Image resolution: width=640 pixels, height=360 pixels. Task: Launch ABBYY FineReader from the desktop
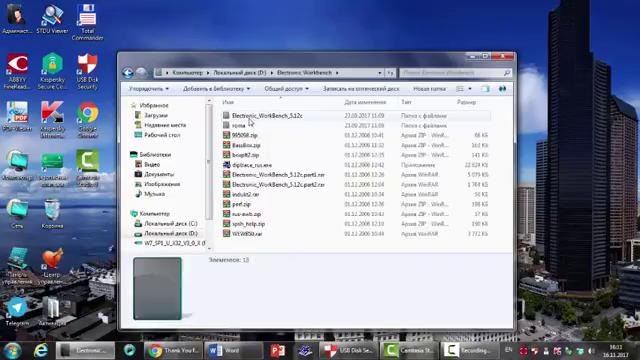(17, 71)
